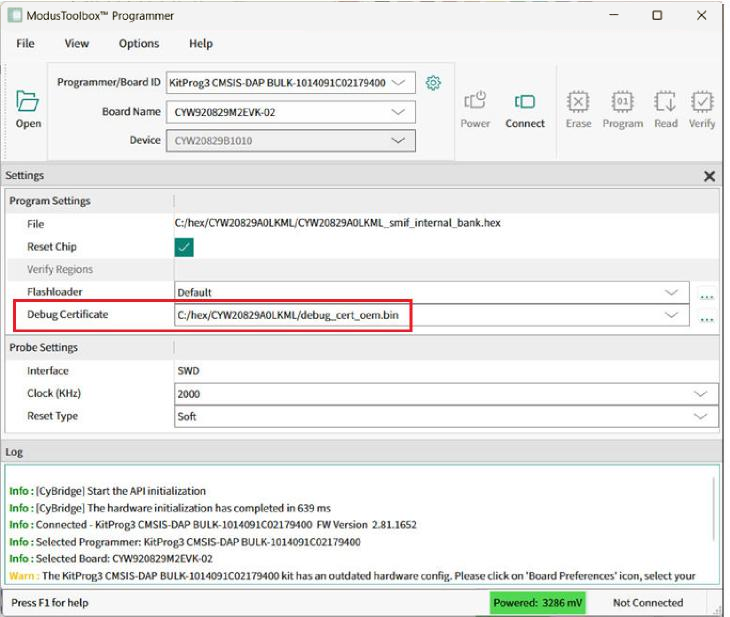The height and width of the screenshot is (617, 730).
Task: Open the Options menu
Action: (x=139, y=43)
